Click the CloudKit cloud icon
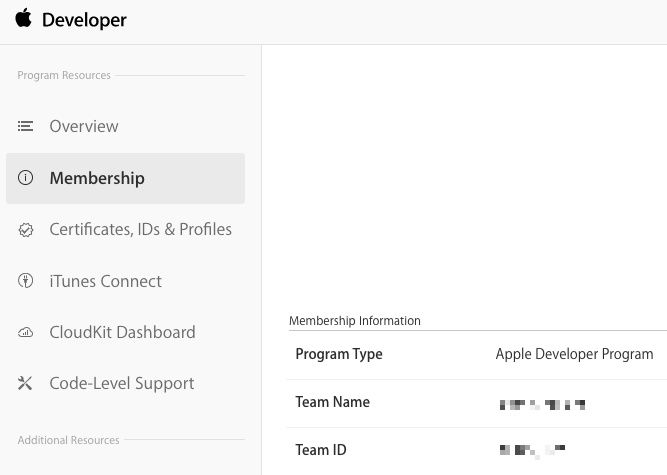Viewport: 667px width, 475px height. click(25, 332)
